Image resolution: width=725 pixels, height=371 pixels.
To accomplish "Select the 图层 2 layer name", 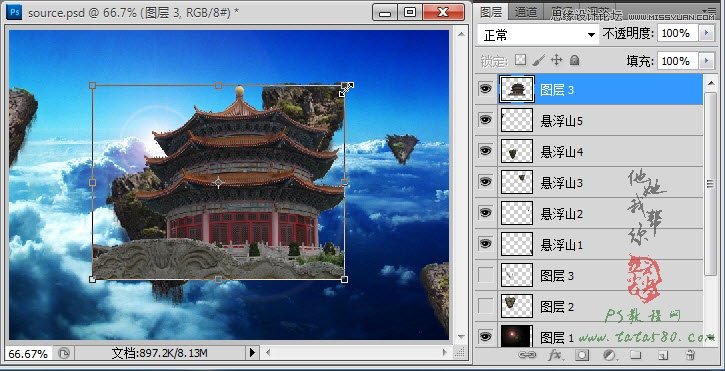I will [x=557, y=307].
